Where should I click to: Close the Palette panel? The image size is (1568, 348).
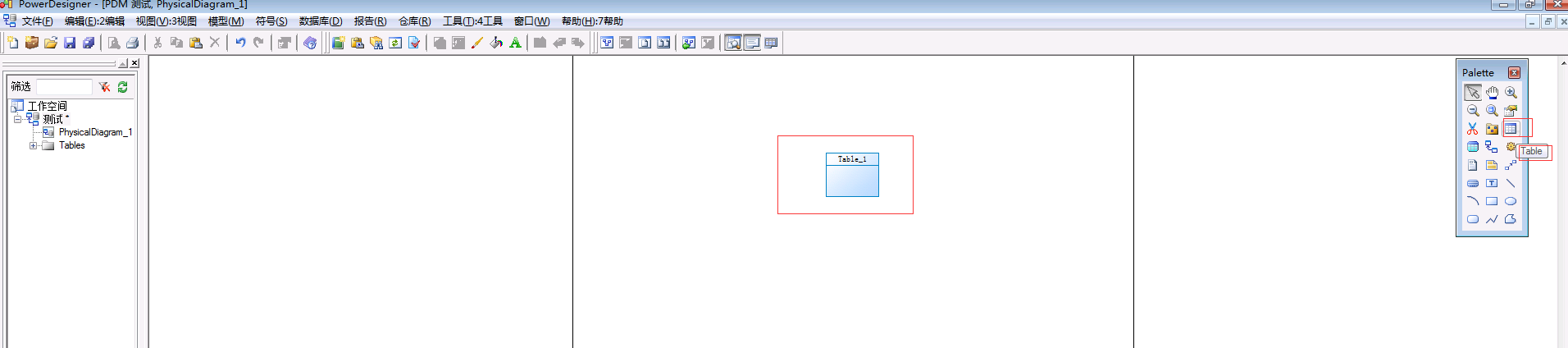click(x=1514, y=72)
